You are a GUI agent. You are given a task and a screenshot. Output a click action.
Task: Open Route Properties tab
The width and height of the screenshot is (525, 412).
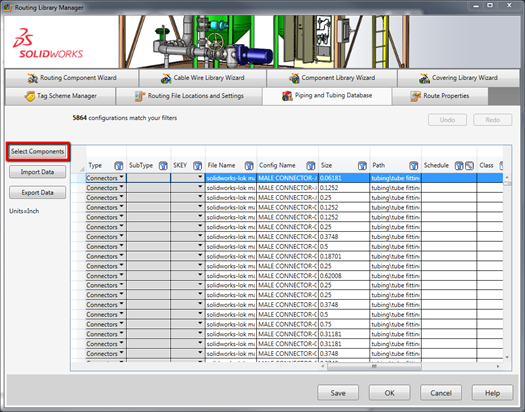tap(440, 96)
